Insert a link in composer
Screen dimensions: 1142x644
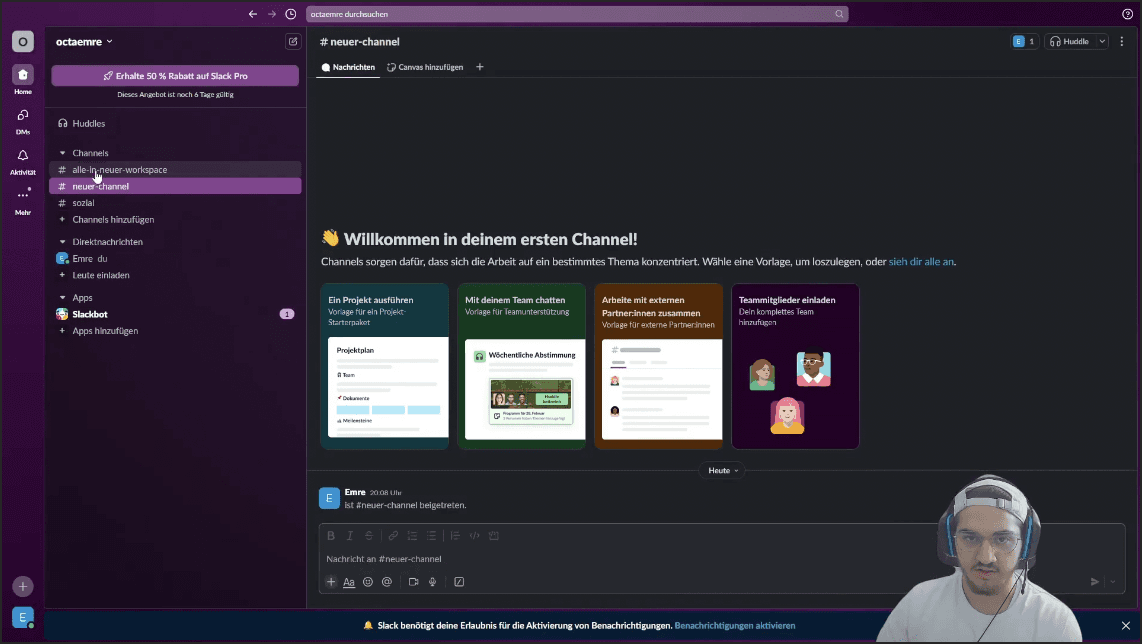point(393,535)
